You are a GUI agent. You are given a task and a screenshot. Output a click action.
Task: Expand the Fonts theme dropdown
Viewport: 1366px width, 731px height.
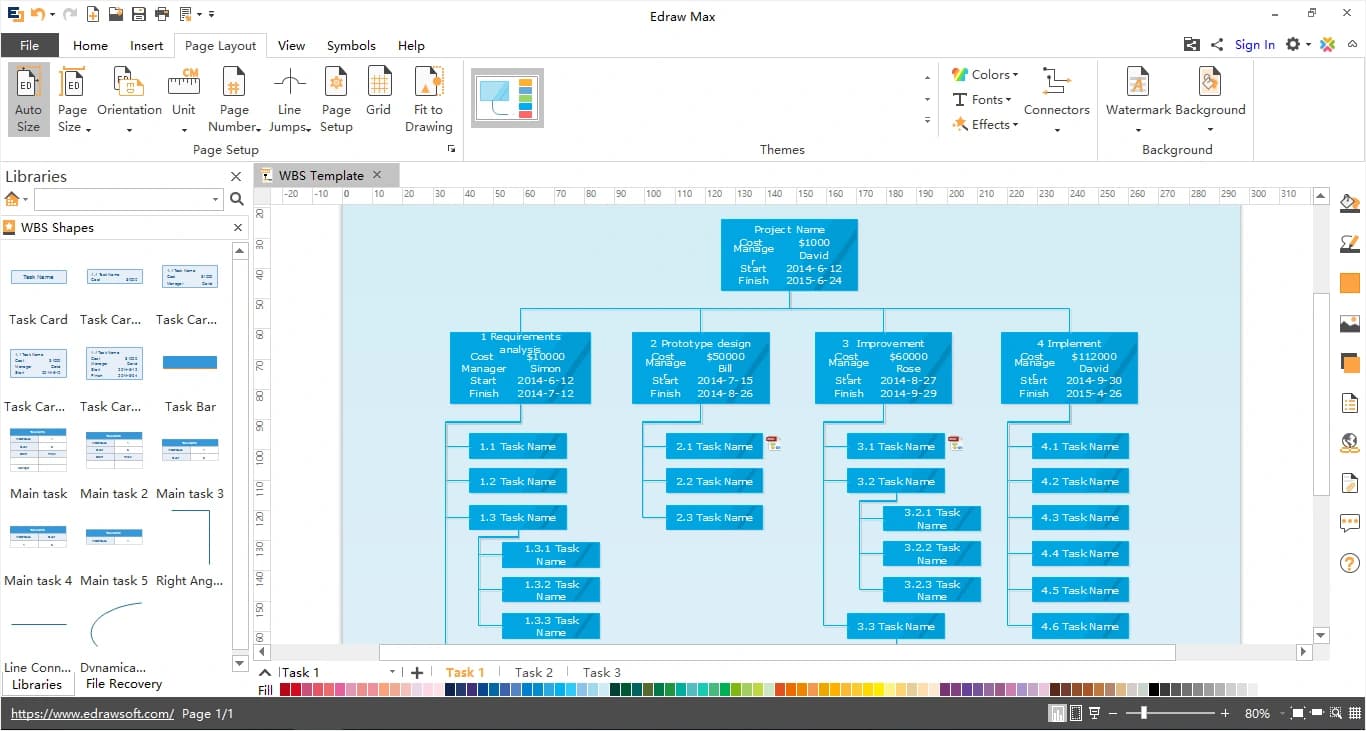pos(982,99)
